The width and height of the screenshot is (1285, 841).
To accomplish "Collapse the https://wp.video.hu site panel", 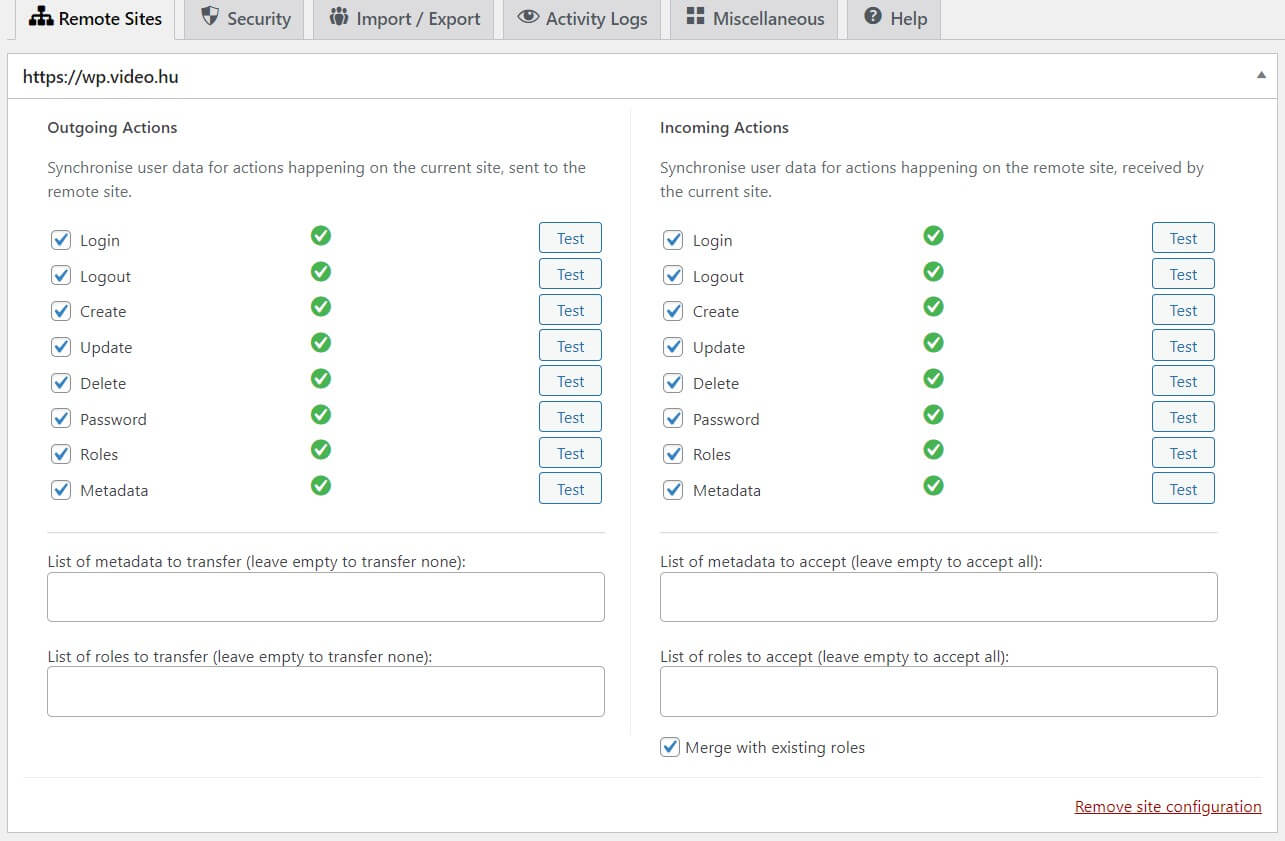I will [1261, 75].
